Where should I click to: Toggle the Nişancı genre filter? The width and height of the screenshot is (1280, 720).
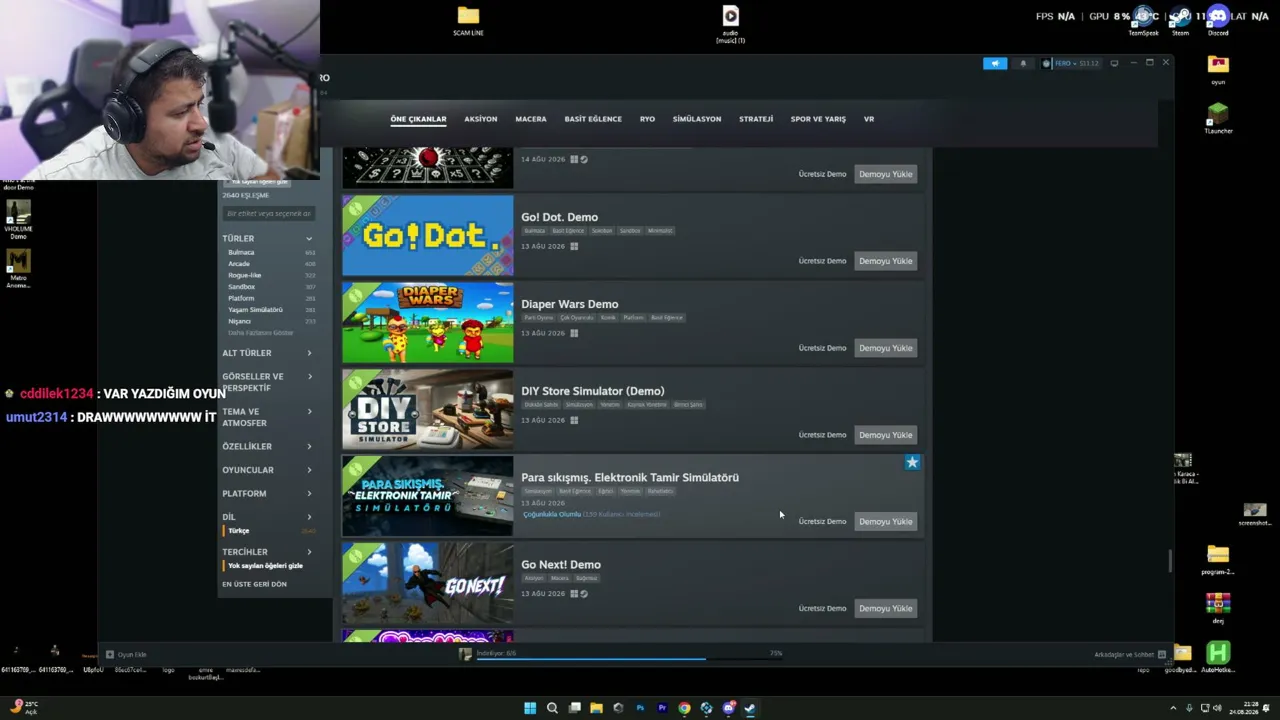tap(270, 322)
